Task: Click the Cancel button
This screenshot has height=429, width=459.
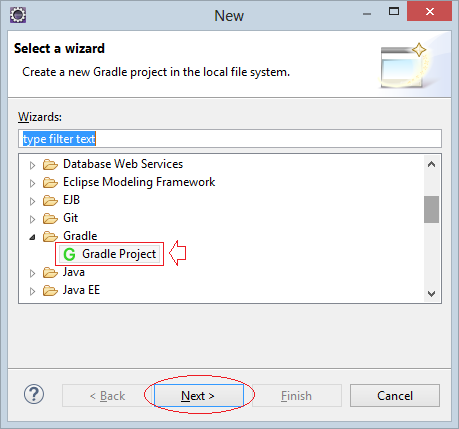Action: click(395, 396)
